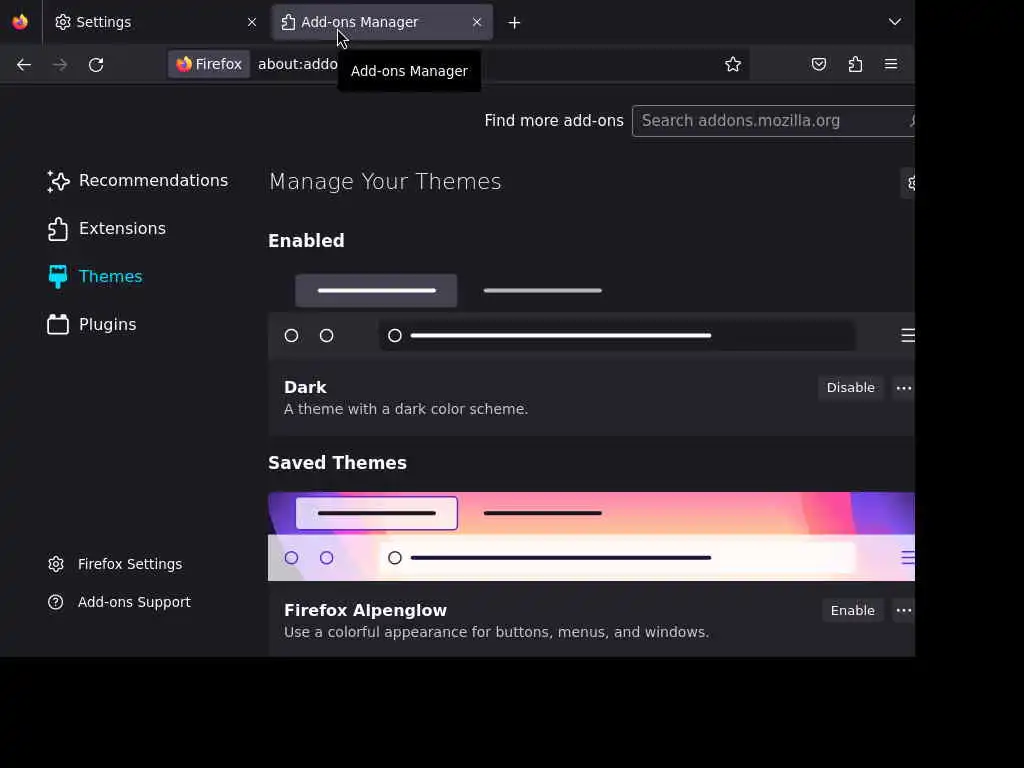1024x768 pixels.
Task: Open more options for Firefox Alpenglow
Action: point(904,611)
